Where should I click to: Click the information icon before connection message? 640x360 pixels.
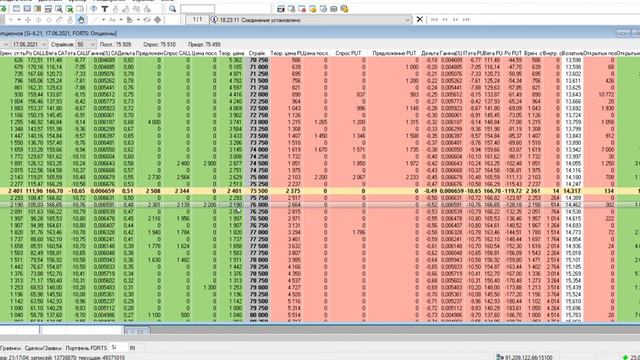214,20
